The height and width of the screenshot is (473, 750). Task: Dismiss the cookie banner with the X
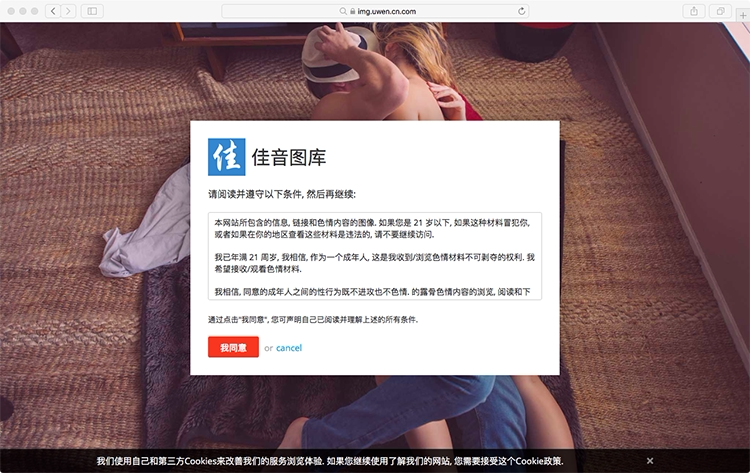[650, 461]
